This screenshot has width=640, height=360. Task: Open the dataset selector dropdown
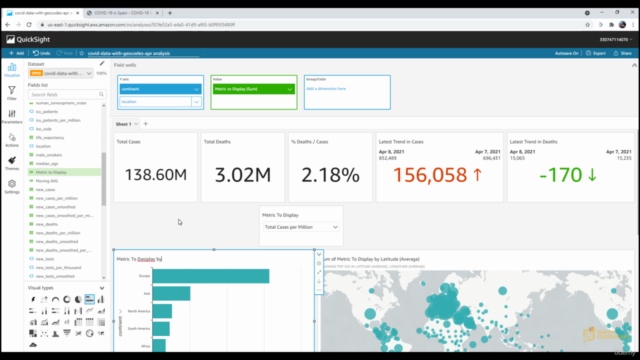click(89, 73)
